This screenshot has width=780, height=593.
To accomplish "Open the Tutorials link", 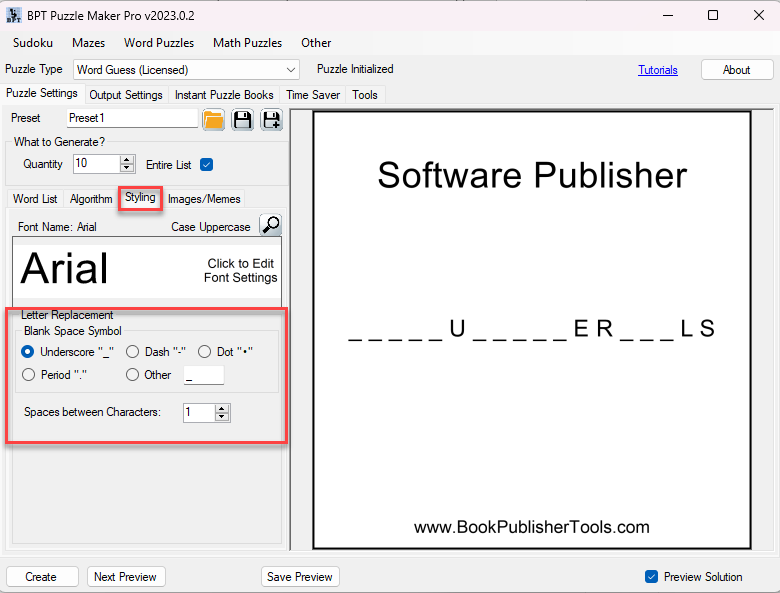I will point(658,70).
